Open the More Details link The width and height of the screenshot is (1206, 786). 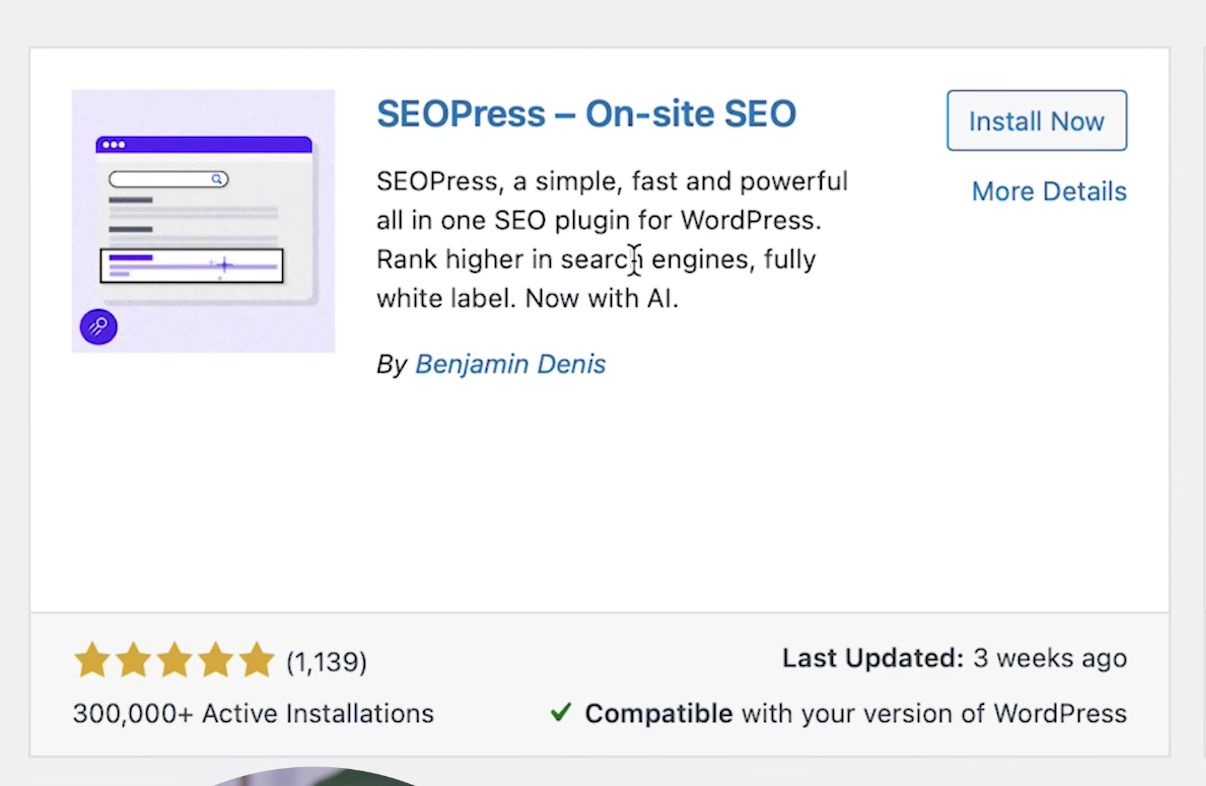point(1049,191)
